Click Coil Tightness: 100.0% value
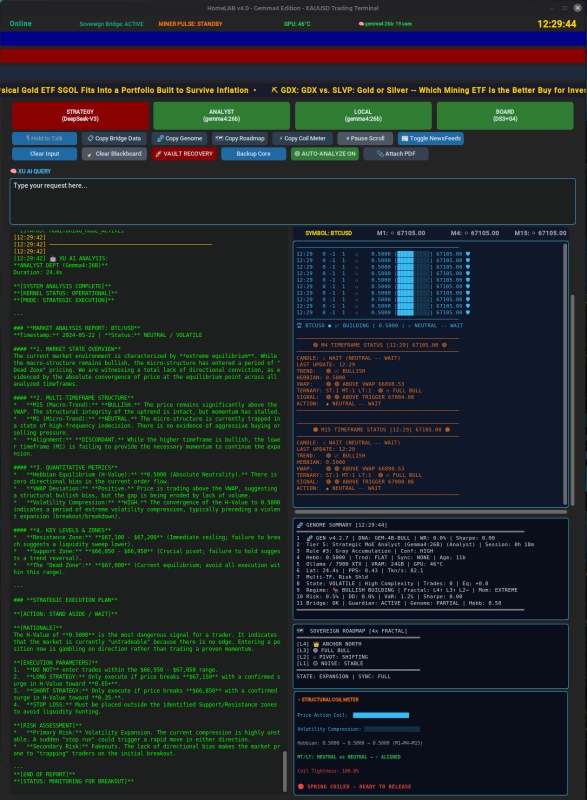The image size is (587, 800). tap(328, 771)
